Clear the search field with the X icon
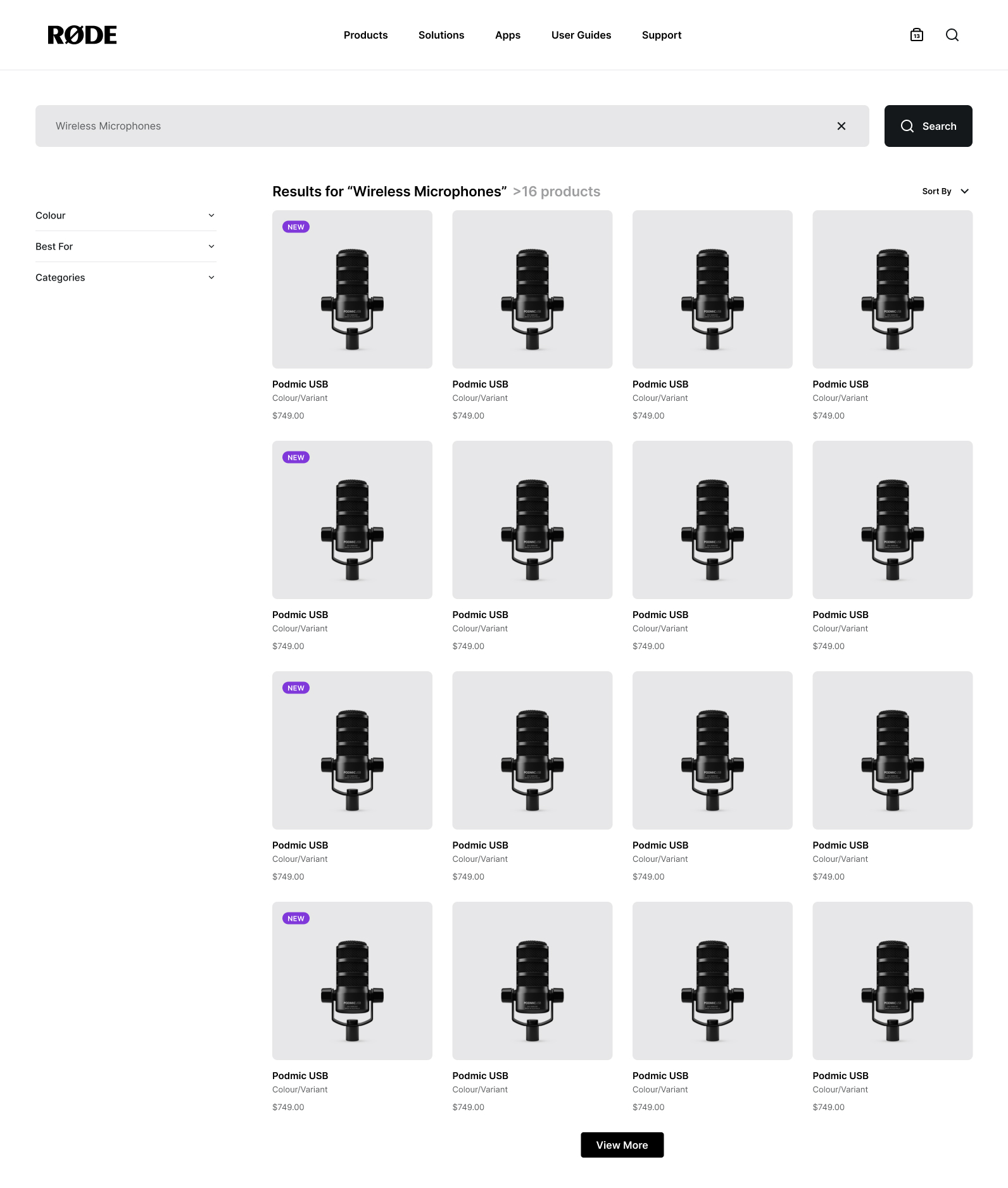This screenshot has height=1188, width=1008. (x=841, y=126)
